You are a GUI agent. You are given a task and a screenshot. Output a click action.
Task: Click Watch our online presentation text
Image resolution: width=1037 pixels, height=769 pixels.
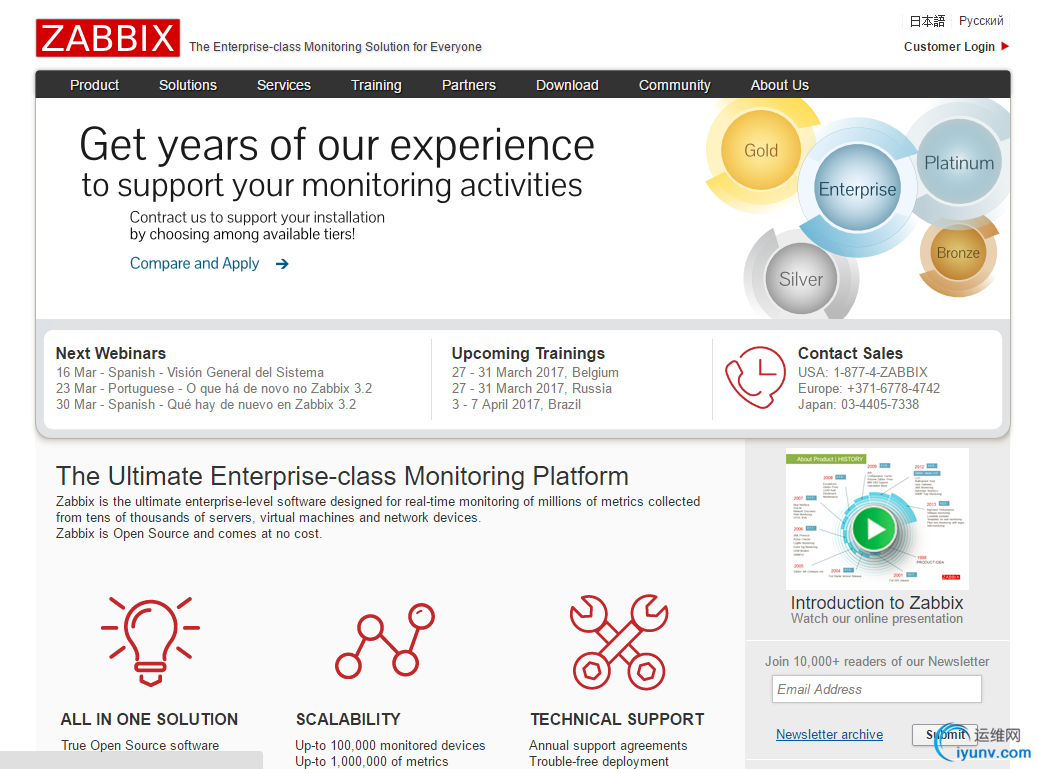point(877,619)
